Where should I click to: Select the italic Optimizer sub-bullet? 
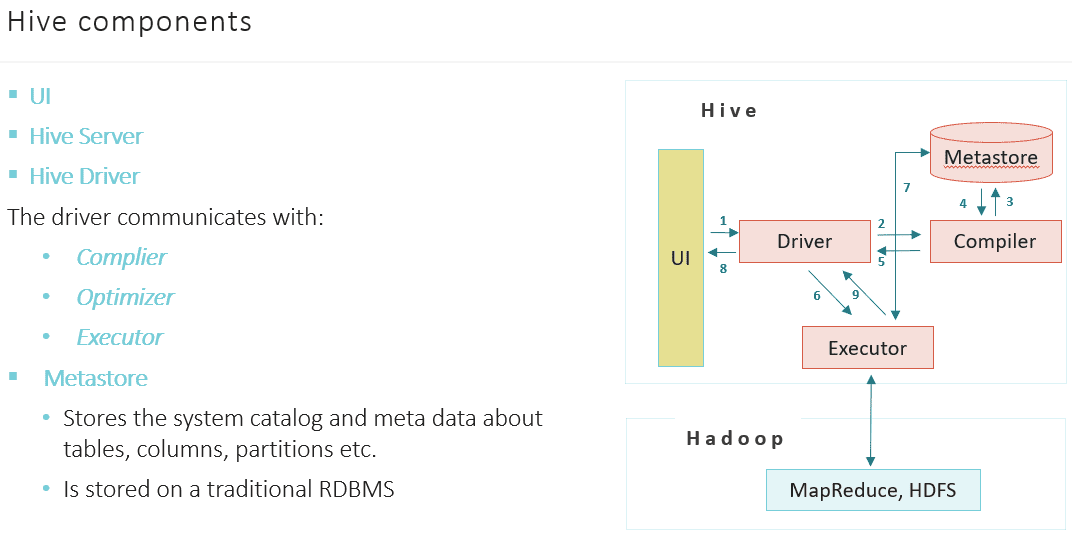125,297
